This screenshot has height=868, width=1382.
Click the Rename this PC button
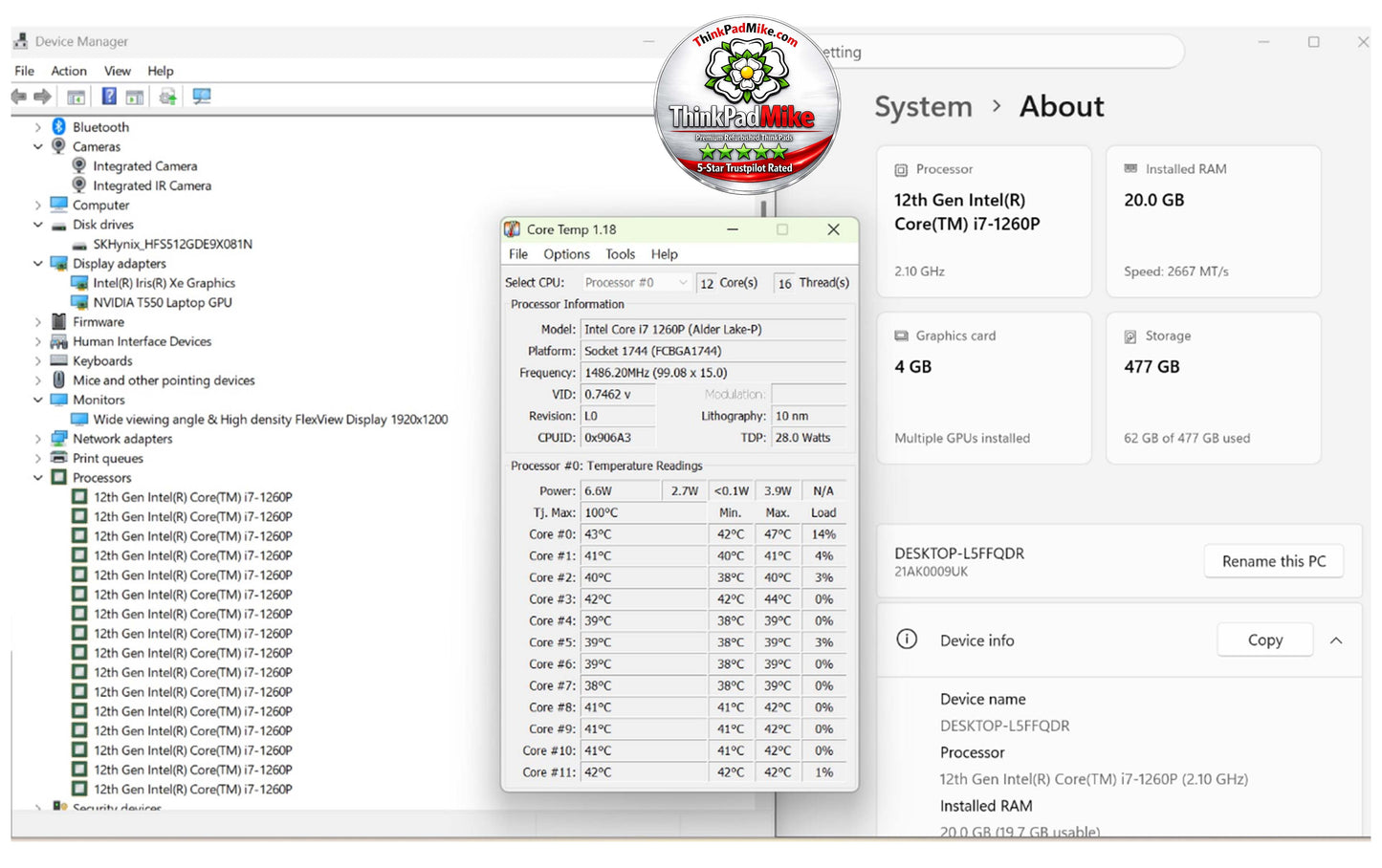click(x=1274, y=561)
